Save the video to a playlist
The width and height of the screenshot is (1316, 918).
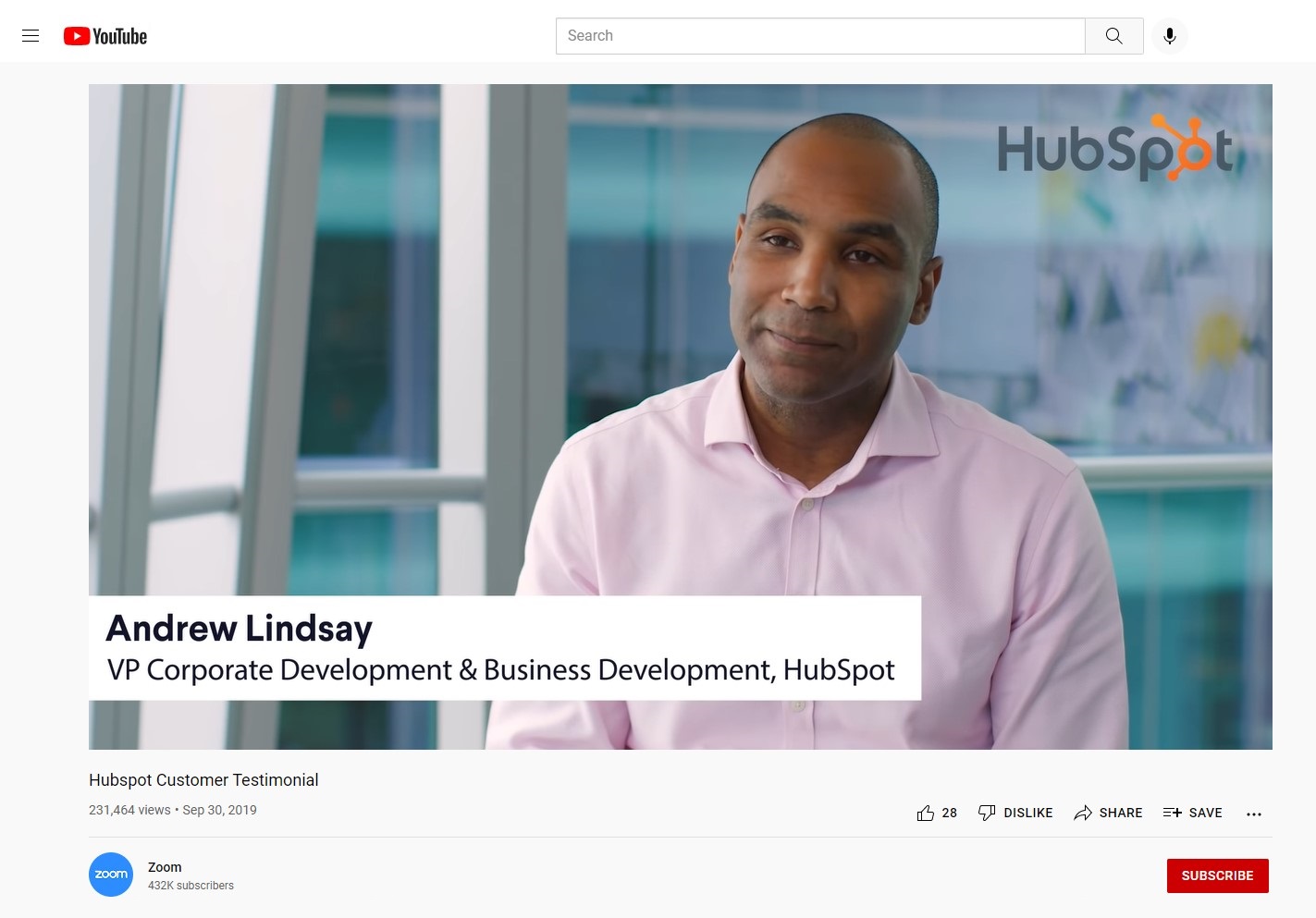pyautogui.click(x=1193, y=813)
